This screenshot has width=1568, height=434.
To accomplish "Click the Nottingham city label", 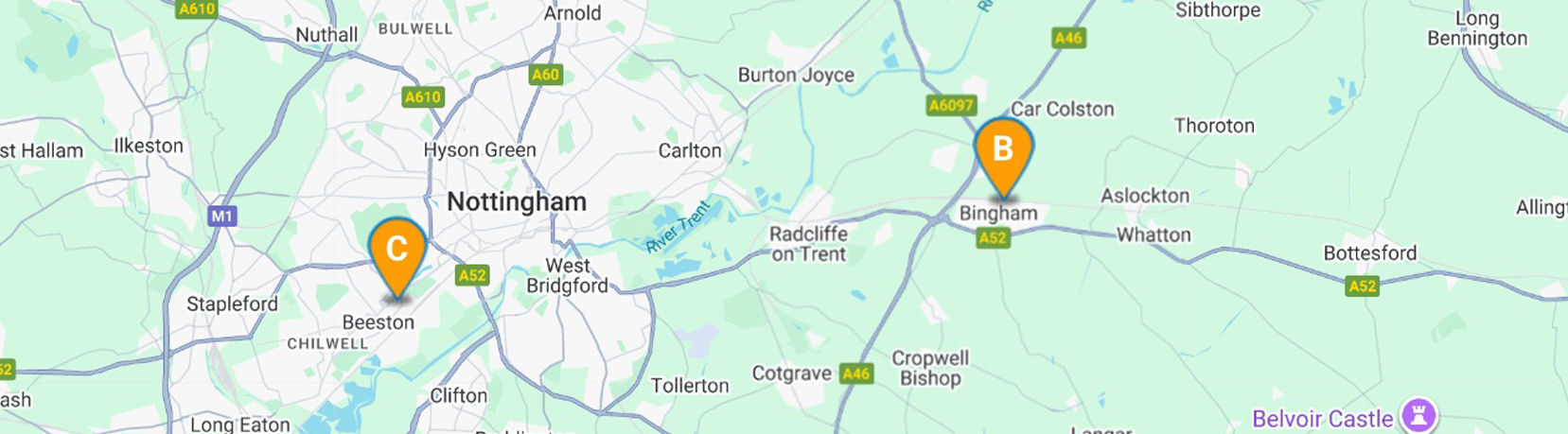I will point(517,201).
